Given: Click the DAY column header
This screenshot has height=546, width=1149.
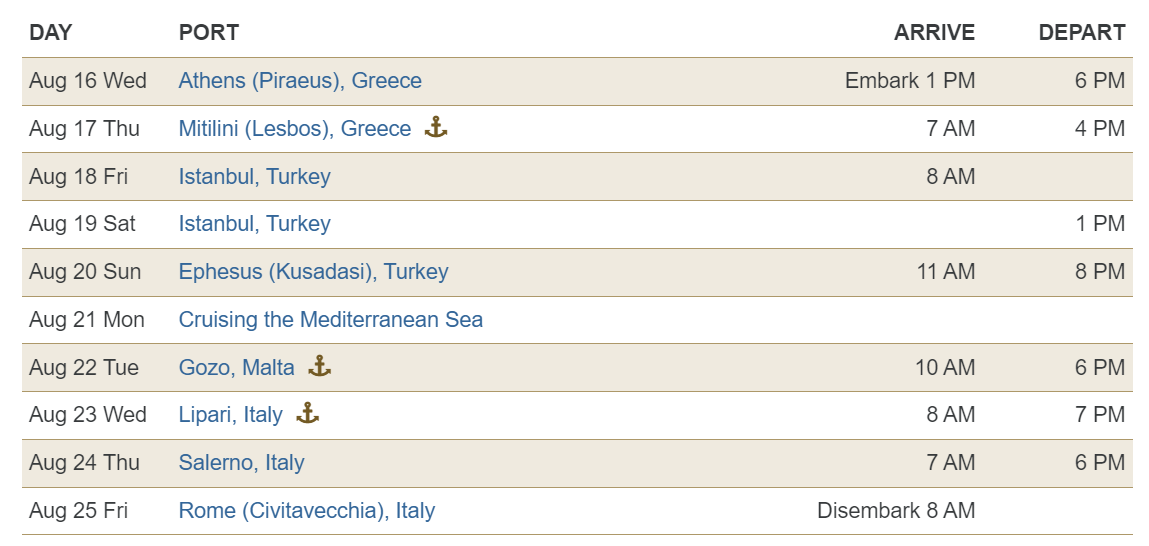Looking at the screenshot, I should 51,32.
